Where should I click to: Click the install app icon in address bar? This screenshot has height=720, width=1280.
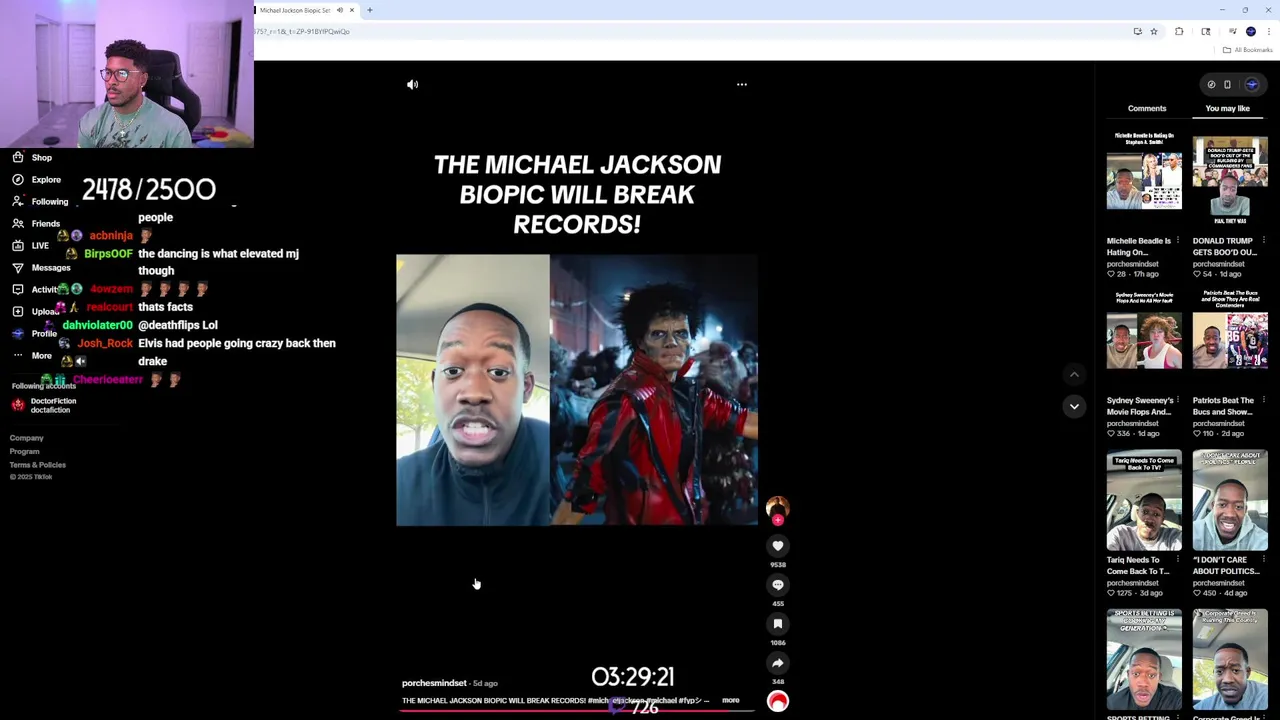(x=1138, y=31)
